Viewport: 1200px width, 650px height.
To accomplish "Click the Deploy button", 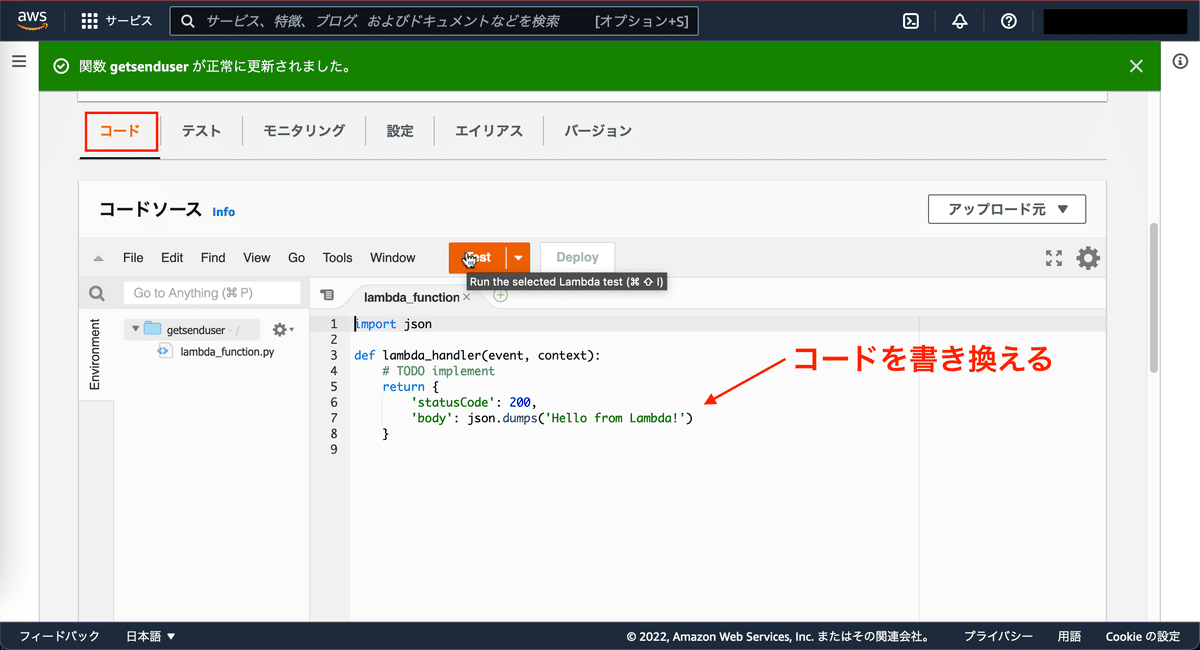I will pyautogui.click(x=578, y=258).
